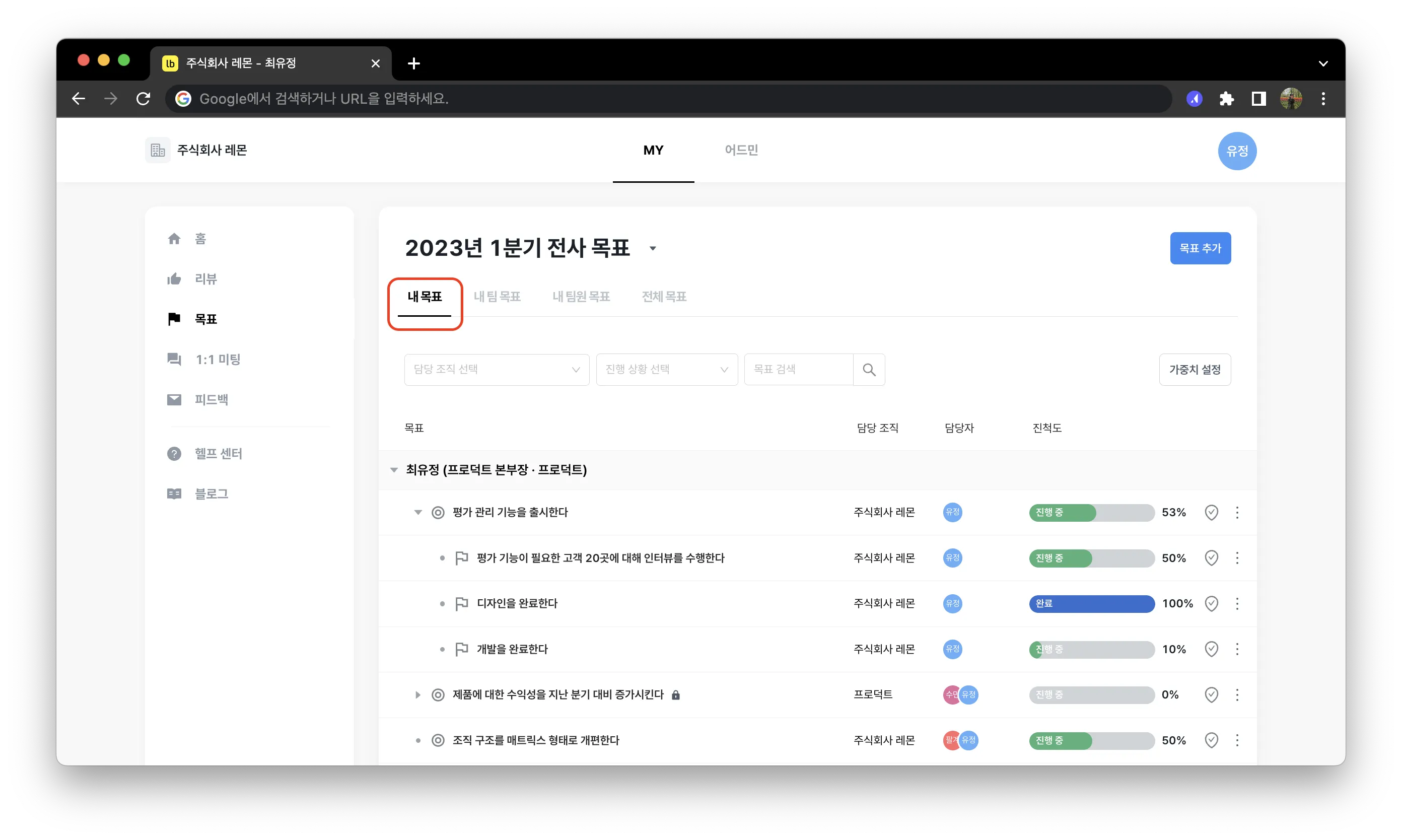Toggle check mark for 제품에 대한 수익성 row
Image resolution: width=1402 pixels, height=840 pixels.
(1211, 694)
